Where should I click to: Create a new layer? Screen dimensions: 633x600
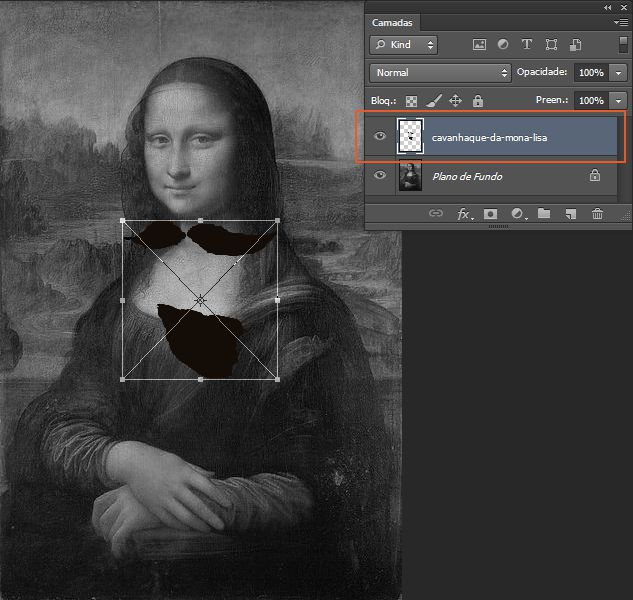[571, 214]
